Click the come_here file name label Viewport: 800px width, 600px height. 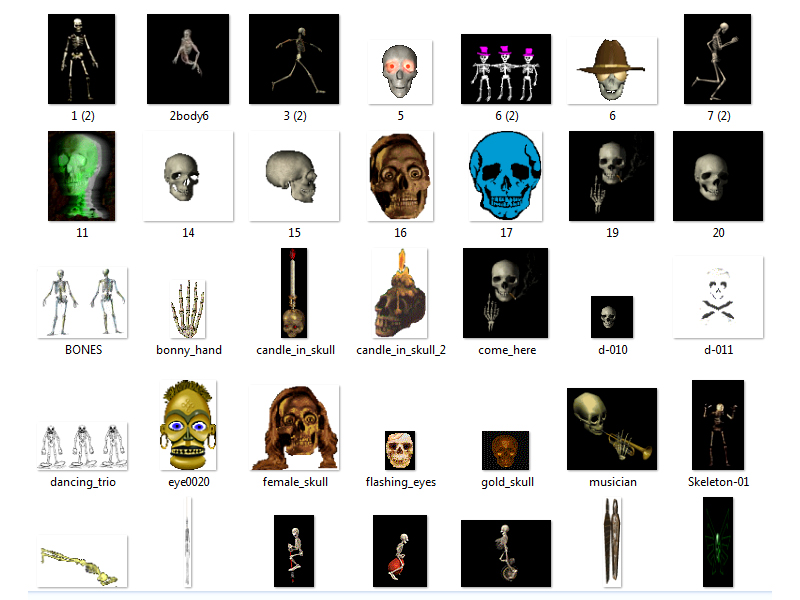[x=507, y=350]
